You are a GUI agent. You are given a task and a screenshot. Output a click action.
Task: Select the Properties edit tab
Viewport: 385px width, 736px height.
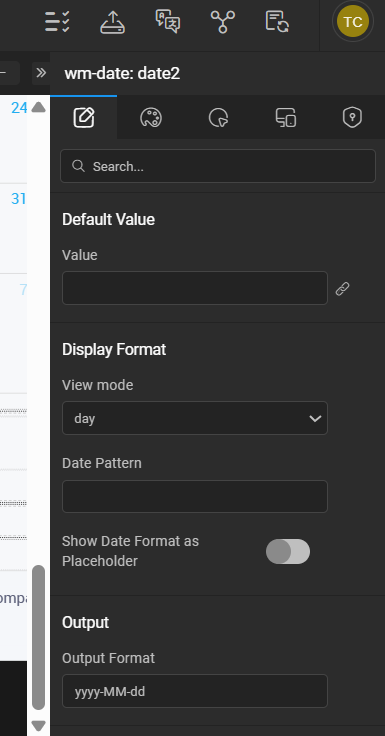(x=84, y=117)
